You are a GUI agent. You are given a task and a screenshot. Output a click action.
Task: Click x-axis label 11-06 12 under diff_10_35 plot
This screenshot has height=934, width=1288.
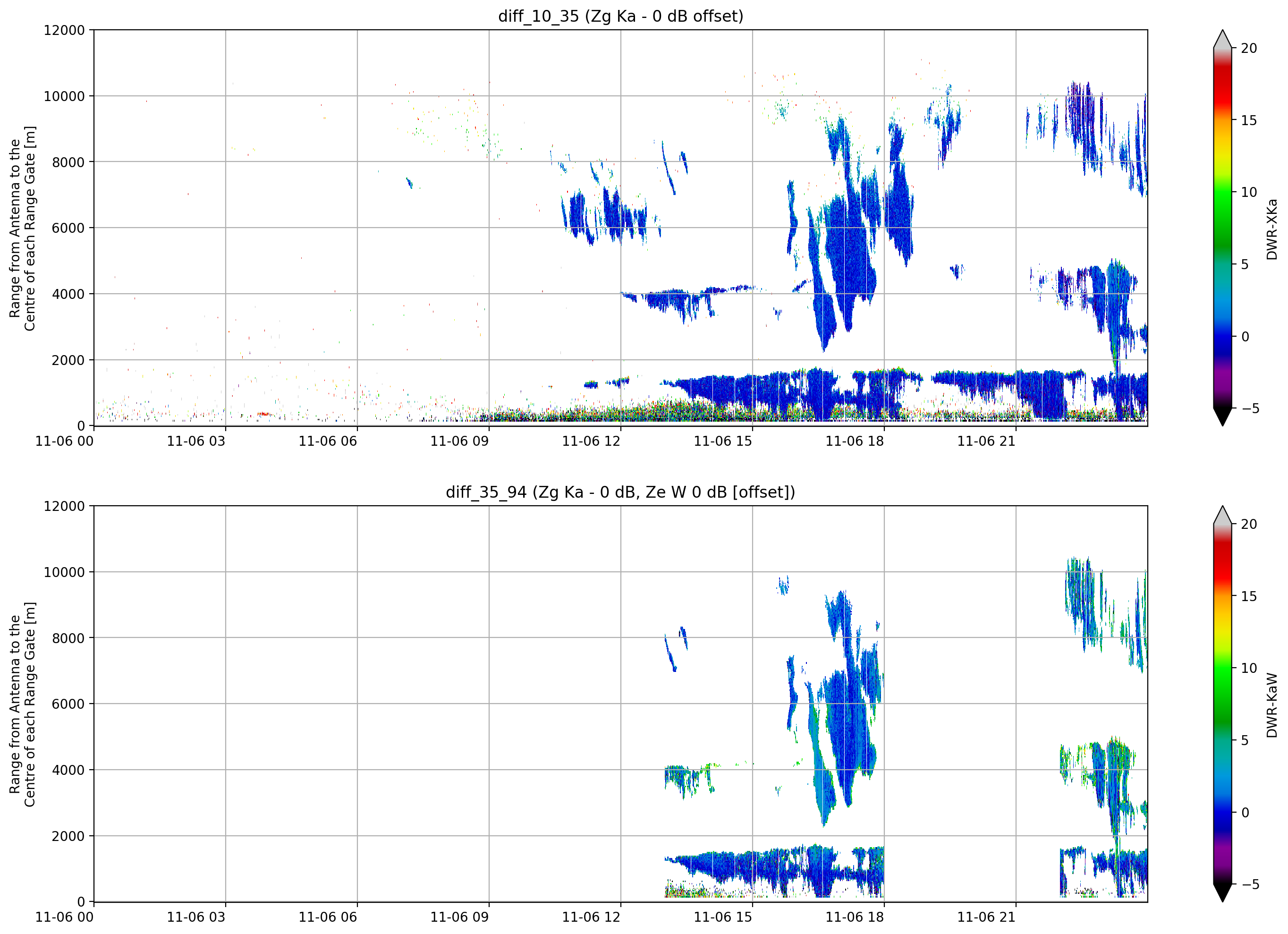coord(591,442)
